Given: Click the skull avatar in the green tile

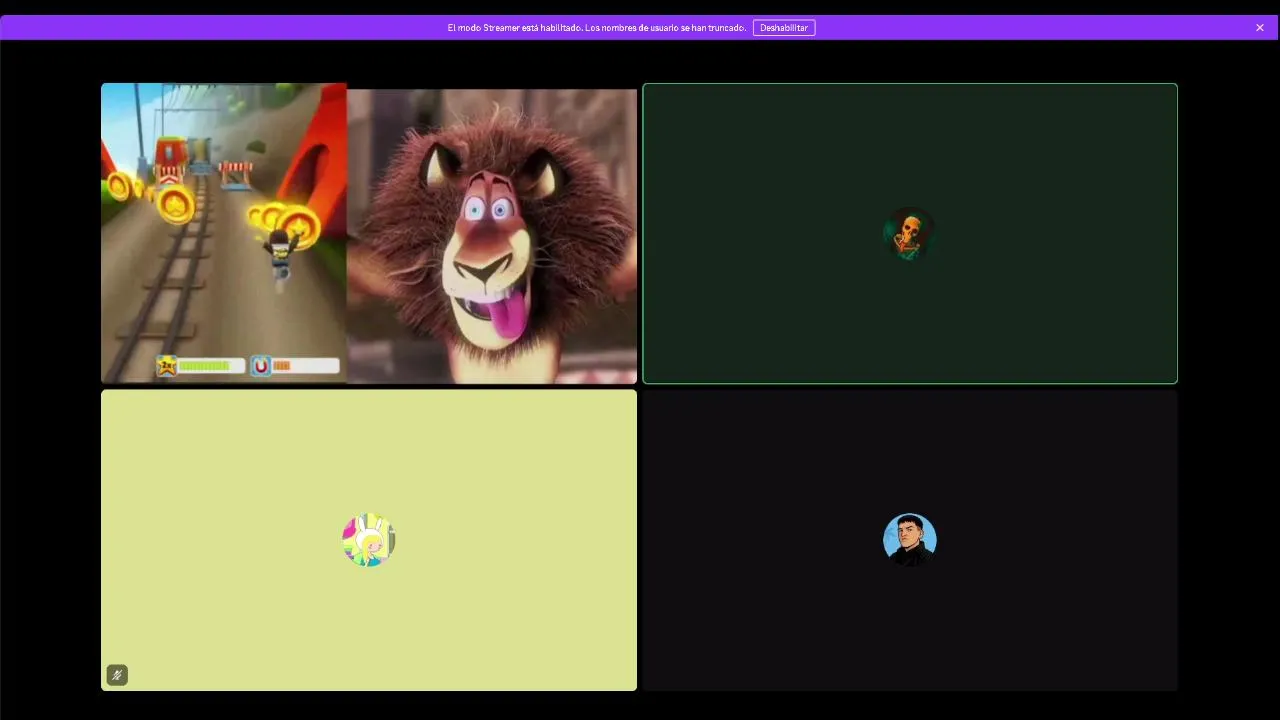Looking at the screenshot, I should pyautogui.click(x=909, y=234).
